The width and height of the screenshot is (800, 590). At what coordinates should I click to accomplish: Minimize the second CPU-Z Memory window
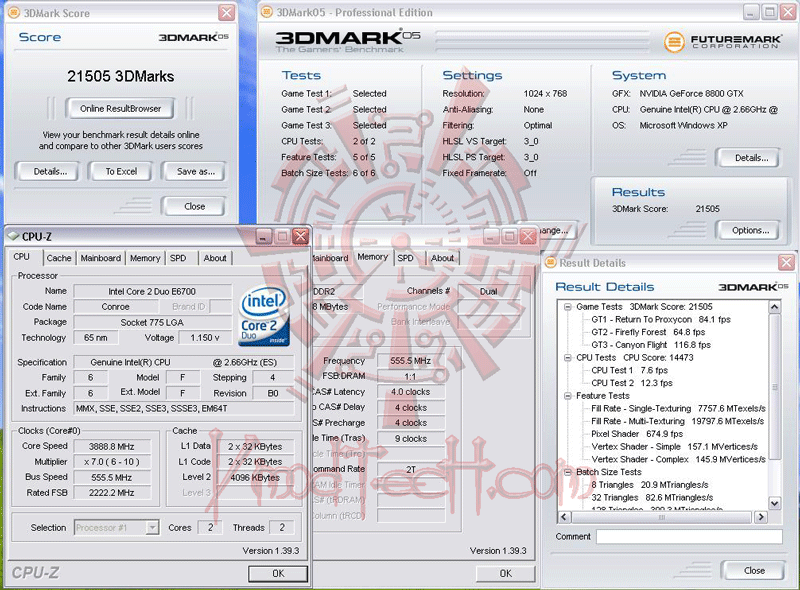(x=491, y=236)
